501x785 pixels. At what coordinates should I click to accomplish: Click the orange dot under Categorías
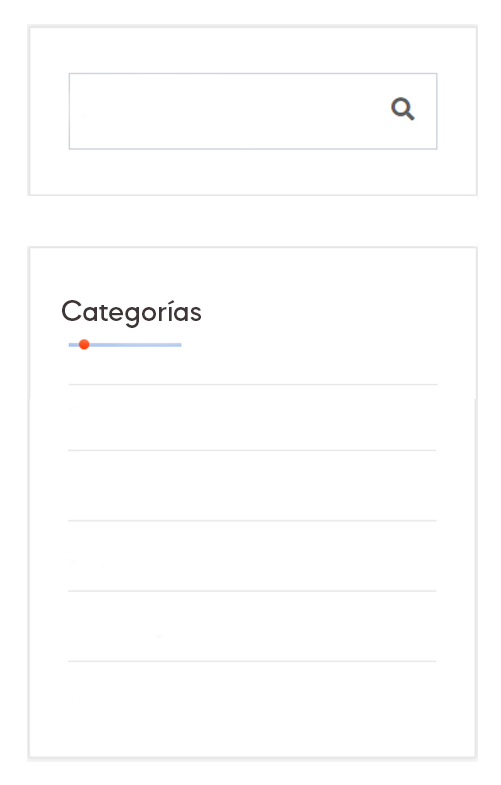[x=84, y=344]
